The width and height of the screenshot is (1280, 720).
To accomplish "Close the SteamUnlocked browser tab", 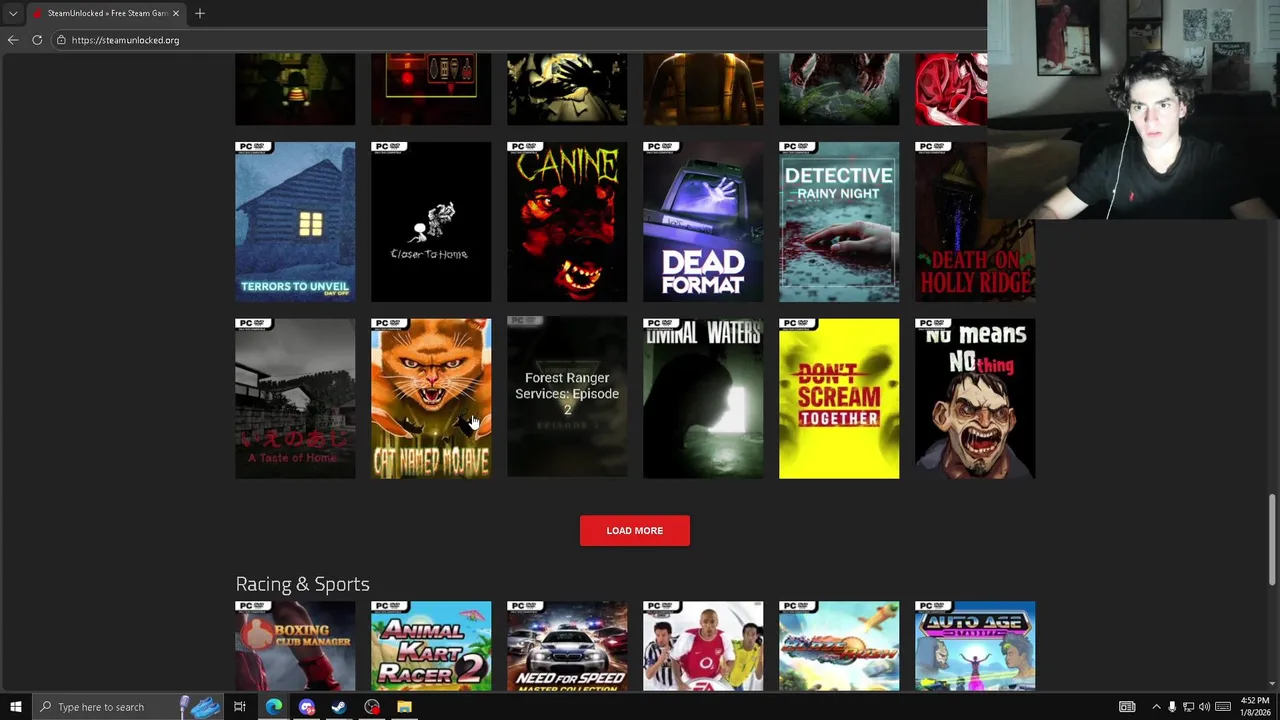I will tap(176, 13).
